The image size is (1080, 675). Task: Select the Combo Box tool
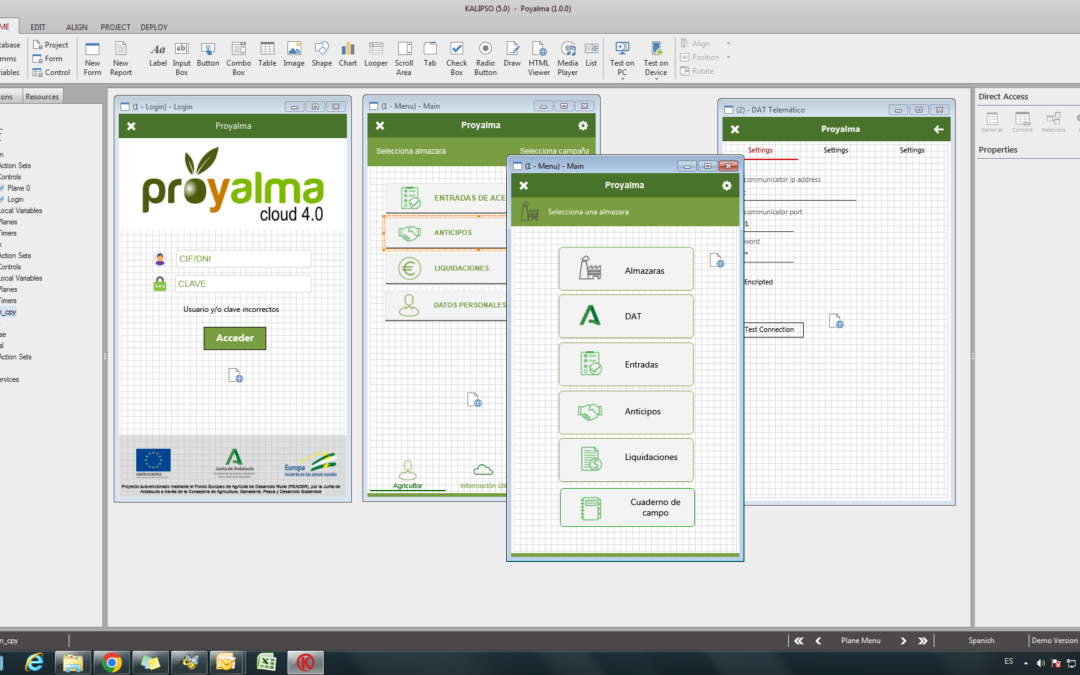point(238,59)
